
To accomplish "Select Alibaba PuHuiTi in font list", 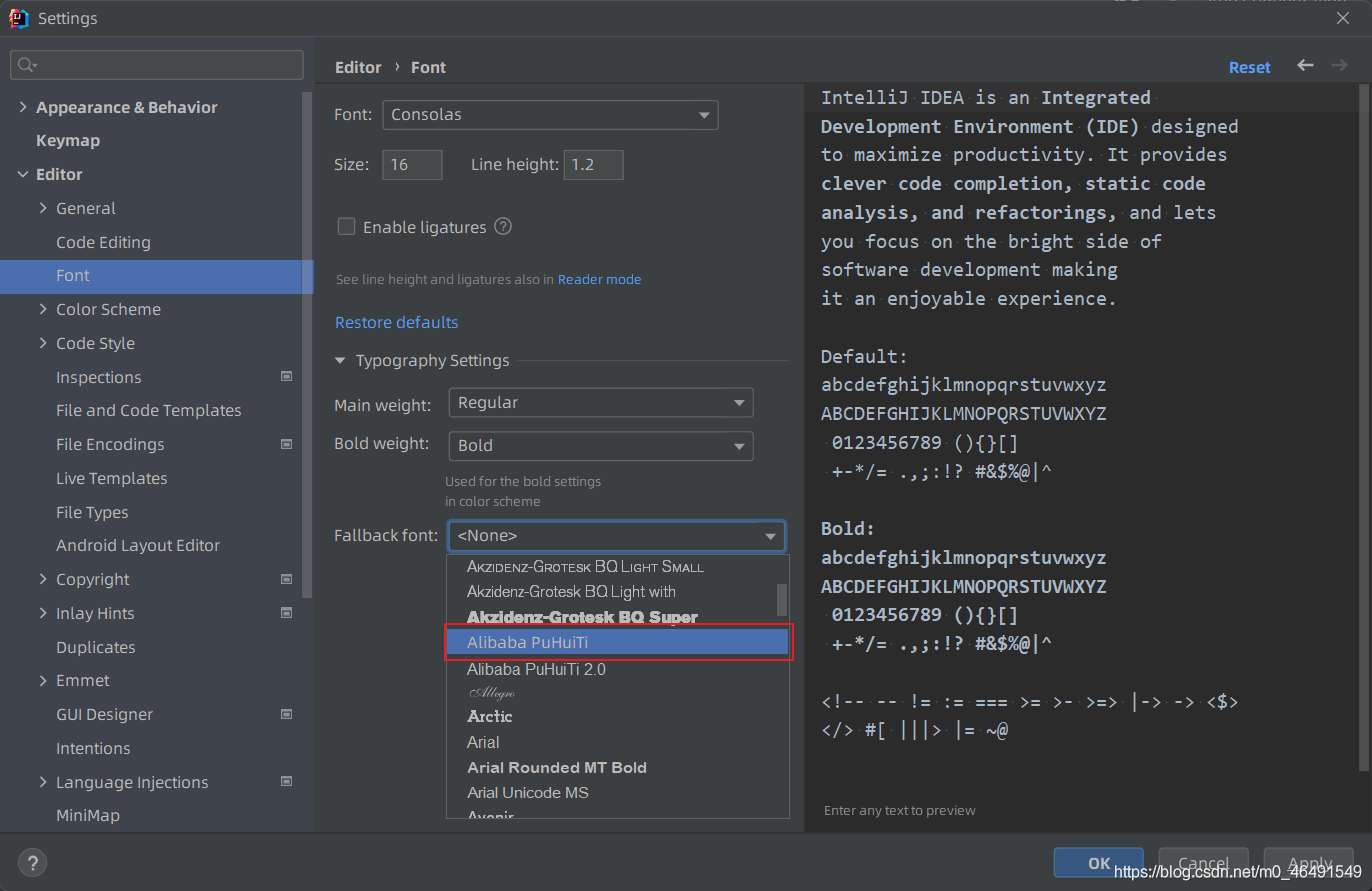I will click(618, 642).
